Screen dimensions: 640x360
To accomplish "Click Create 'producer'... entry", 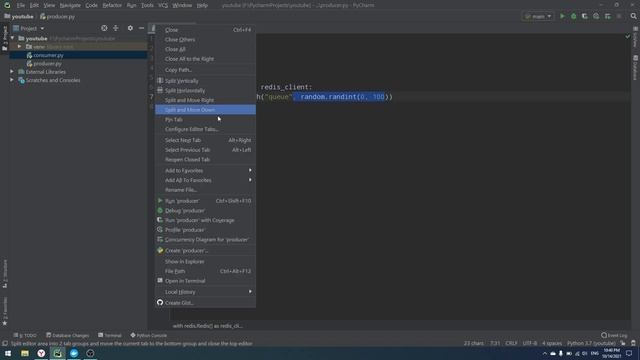I will (205, 251).
